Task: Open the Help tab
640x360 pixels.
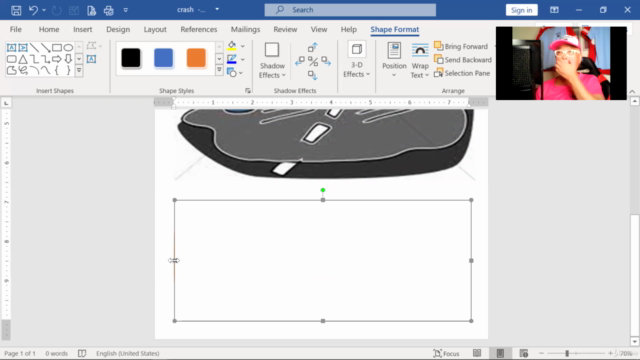Action: coord(349,29)
